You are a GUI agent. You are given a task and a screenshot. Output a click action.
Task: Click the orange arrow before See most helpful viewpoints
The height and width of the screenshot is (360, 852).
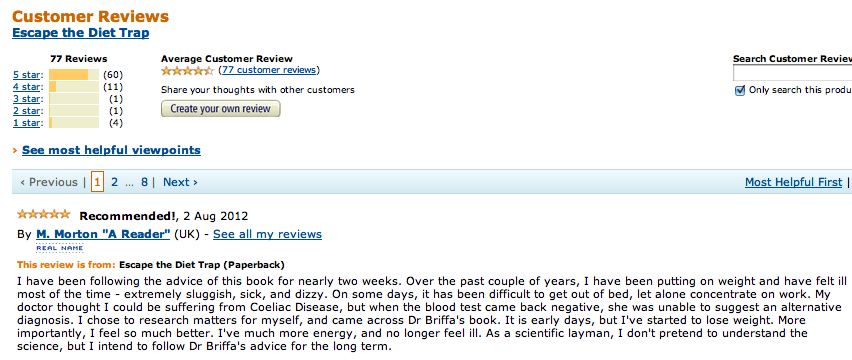tap(15, 150)
